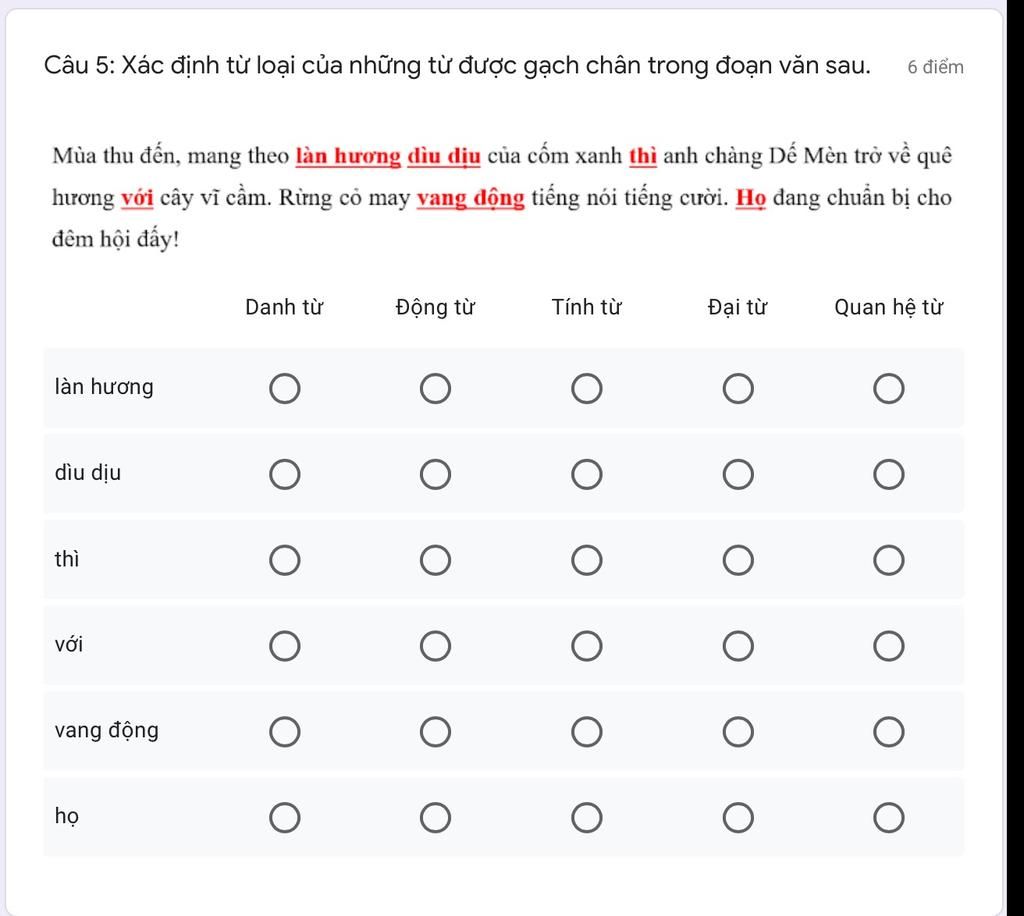Mark dìu dịu as Động từ

point(436,474)
